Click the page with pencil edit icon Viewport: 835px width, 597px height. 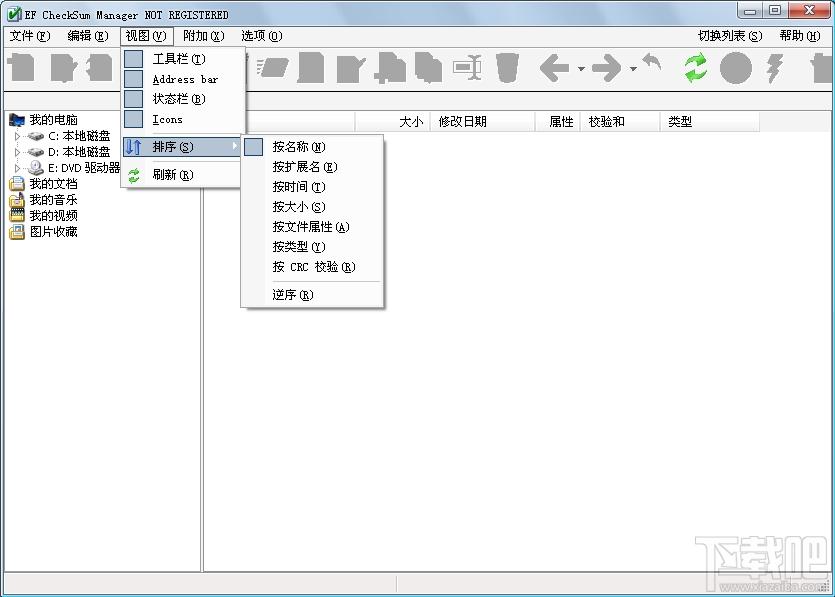351,68
